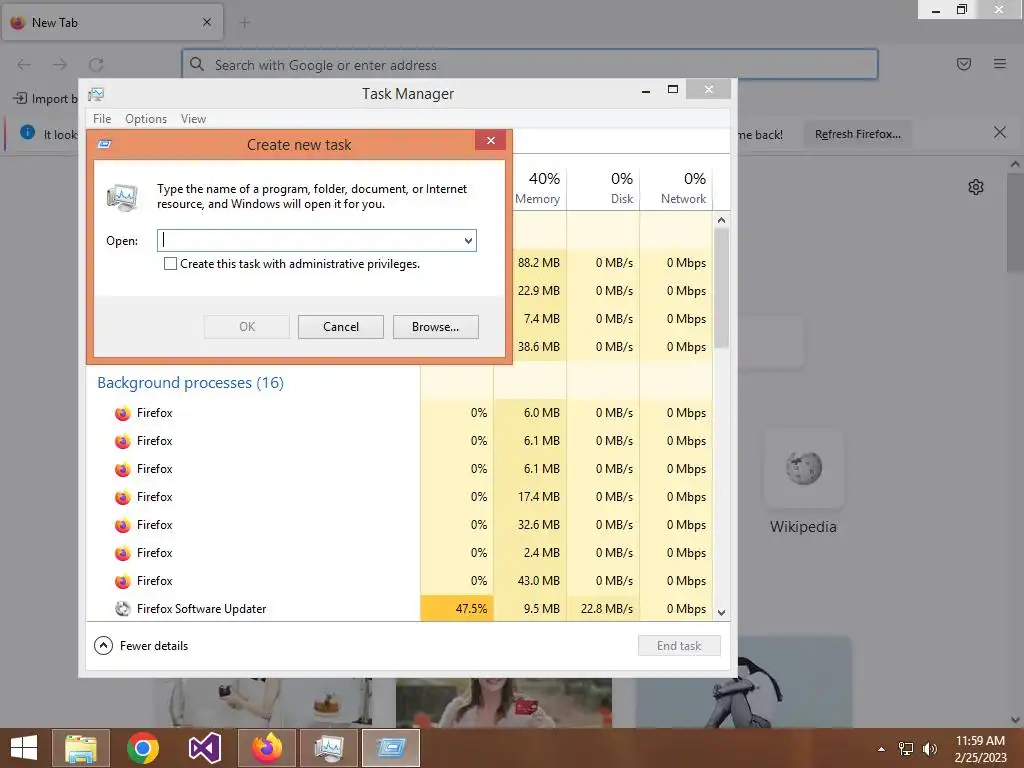Click scroll up arrow in Task Manager list
Image resolution: width=1024 pixels, height=768 pixels.
pyautogui.click(x=722, y=220)
